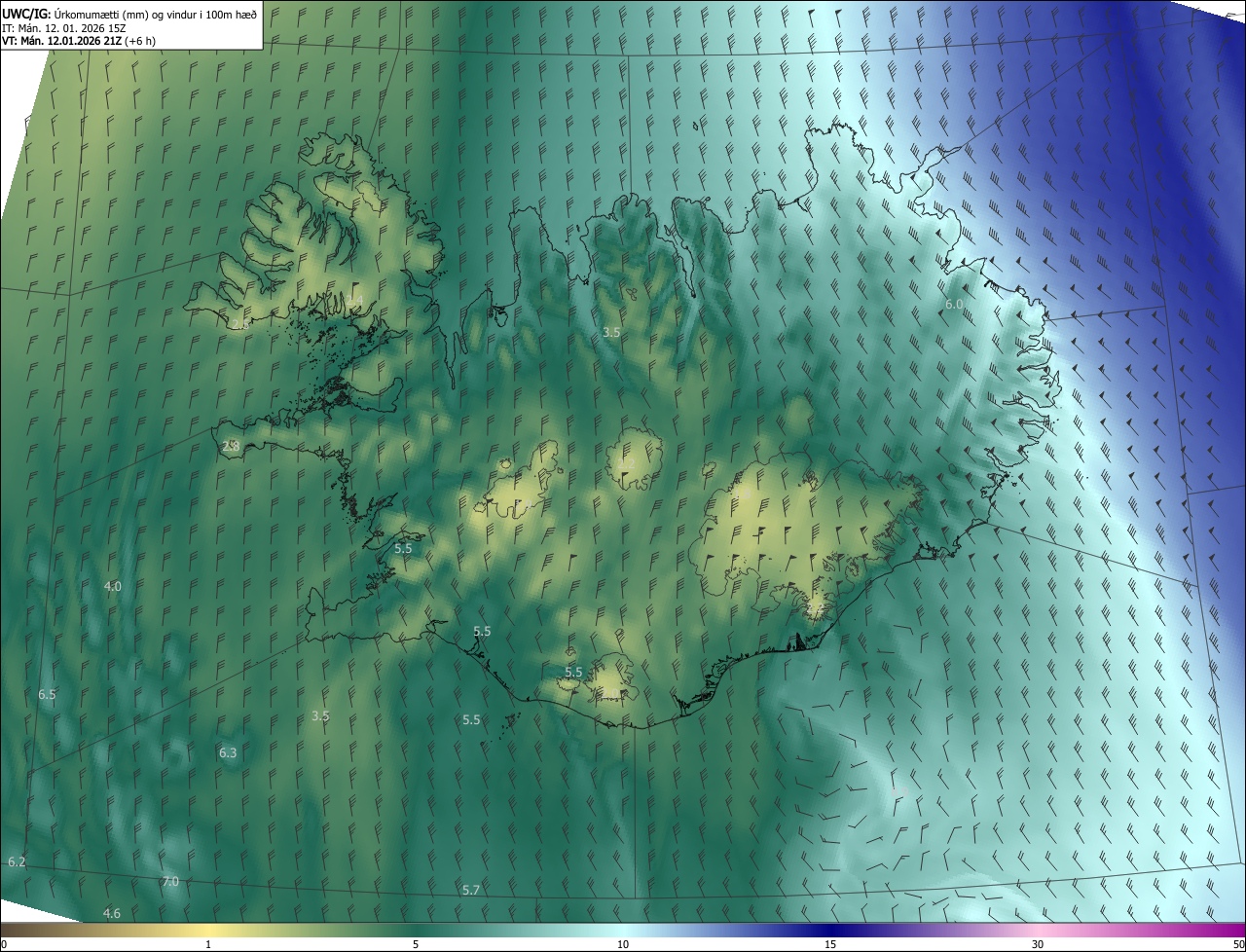Click the 5.7 value at the bottom center
This screenshot has width=1246, height=952.
[x=471, y=890]
